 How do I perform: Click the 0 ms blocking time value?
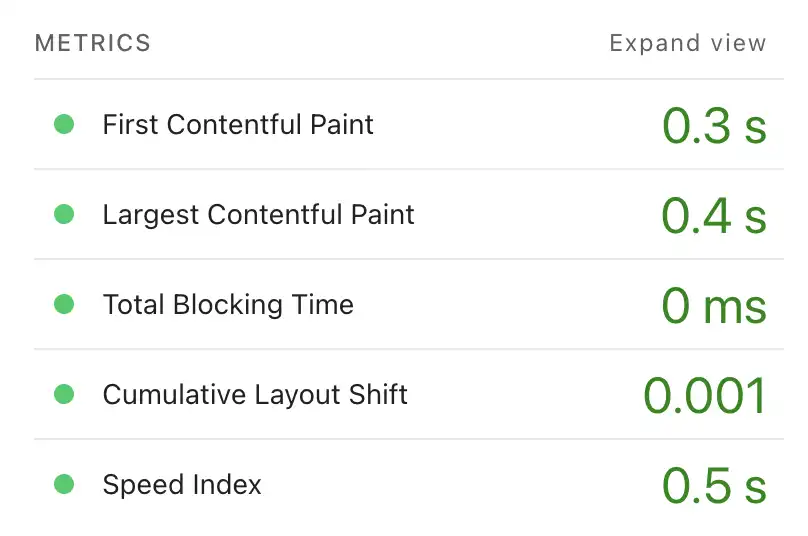[714, 306]
